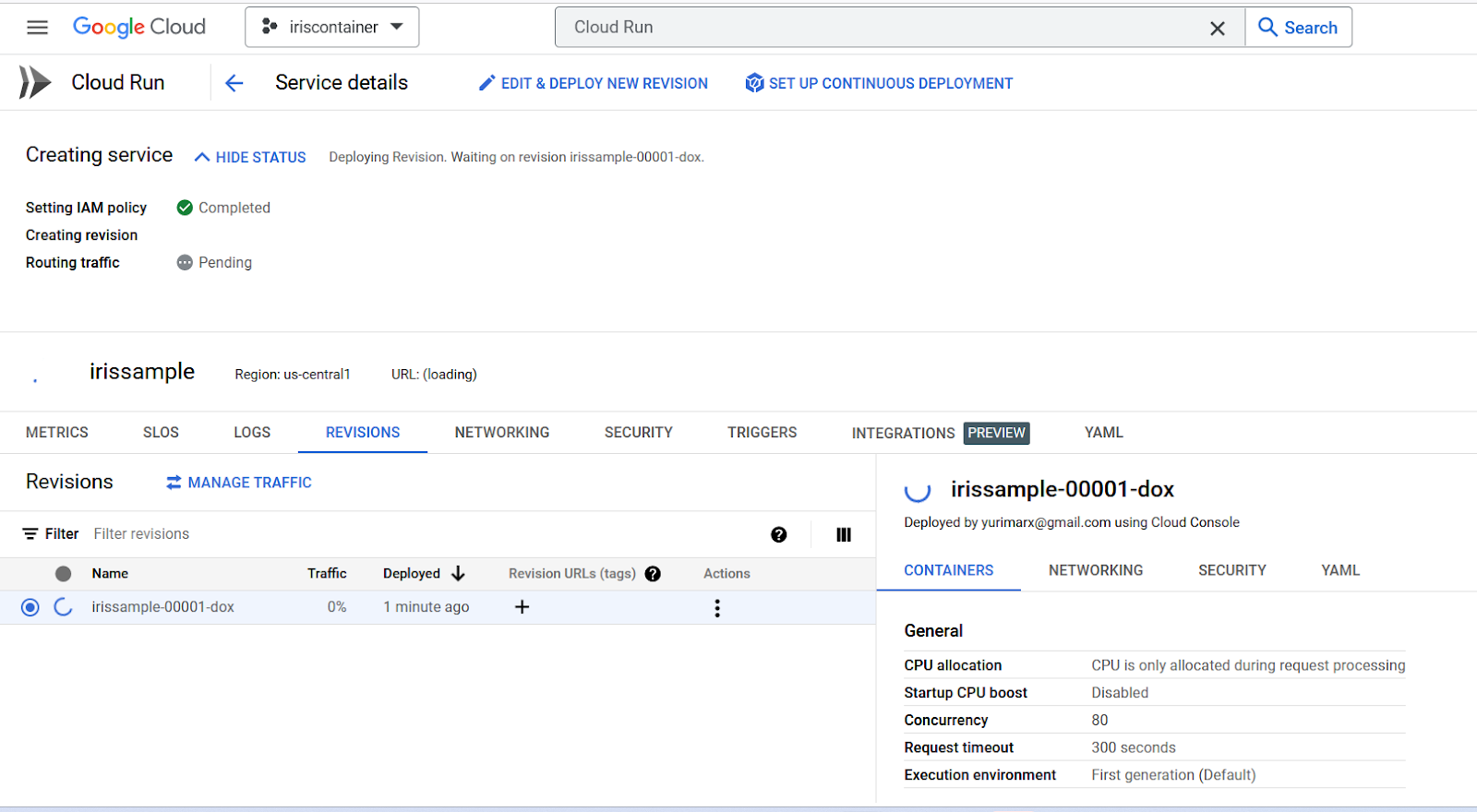1477x812 pixels.
Task: Click the Startup CPU boost Disabled value
Action: click(x=1120, y=693)
